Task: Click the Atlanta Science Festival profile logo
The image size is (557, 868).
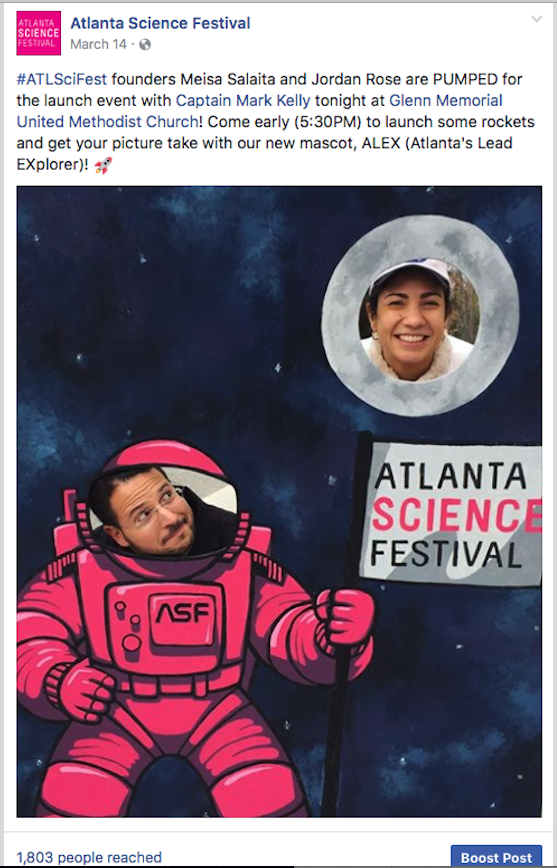Action: point(39,33)
